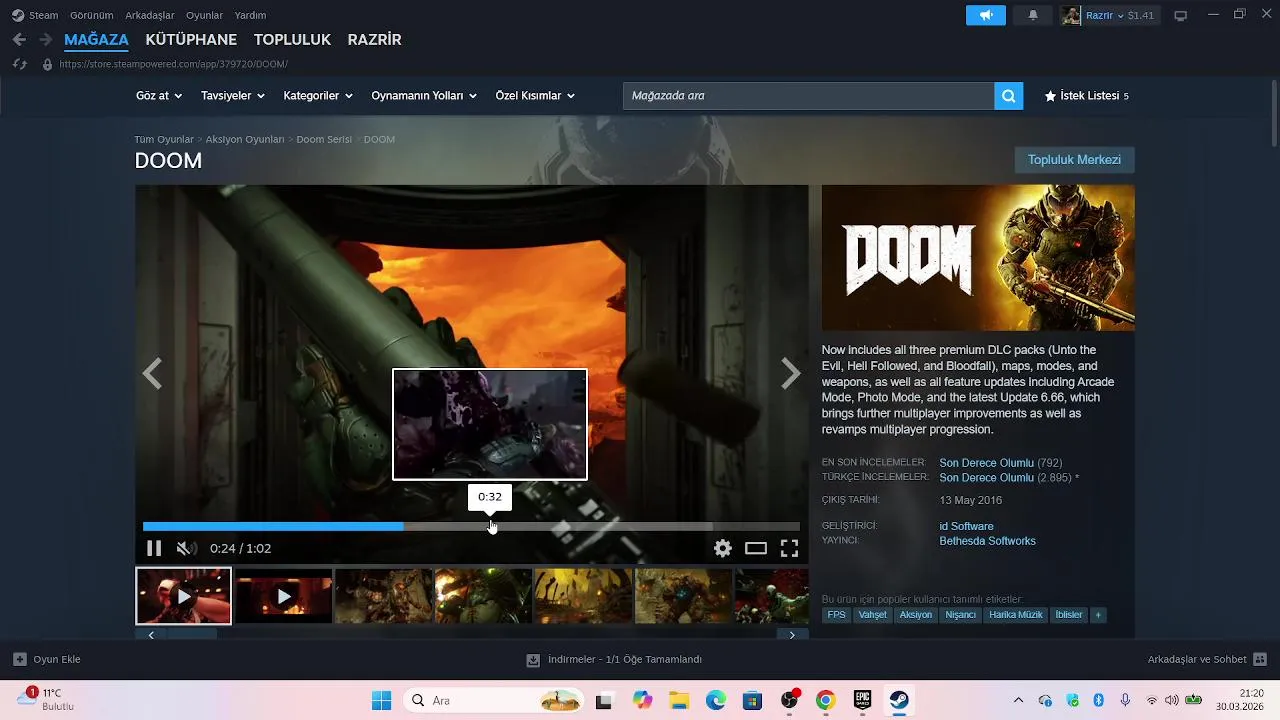Switch to the KÜTÜPHANE tab
This screenshot has width=1280, height=720.
[x=191, y=40]
